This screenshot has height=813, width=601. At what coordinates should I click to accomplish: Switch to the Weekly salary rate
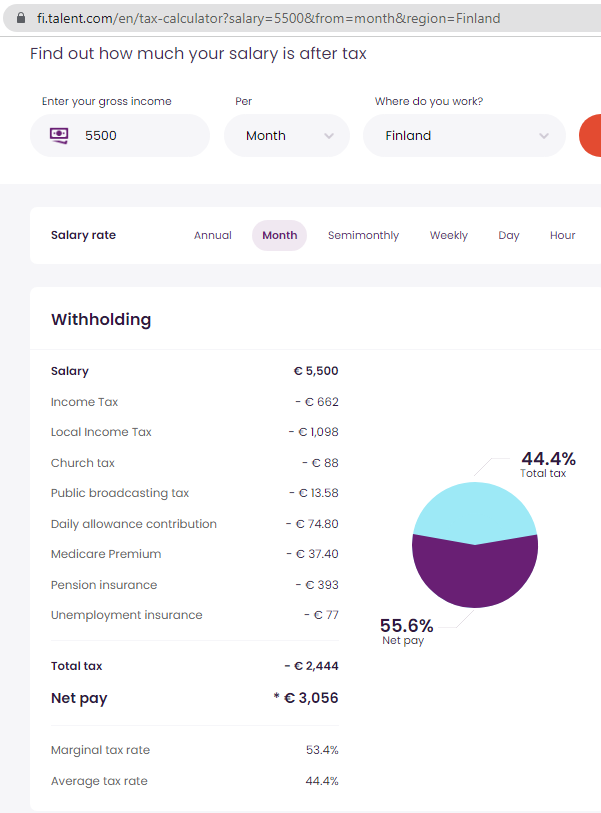coord(448,235)
